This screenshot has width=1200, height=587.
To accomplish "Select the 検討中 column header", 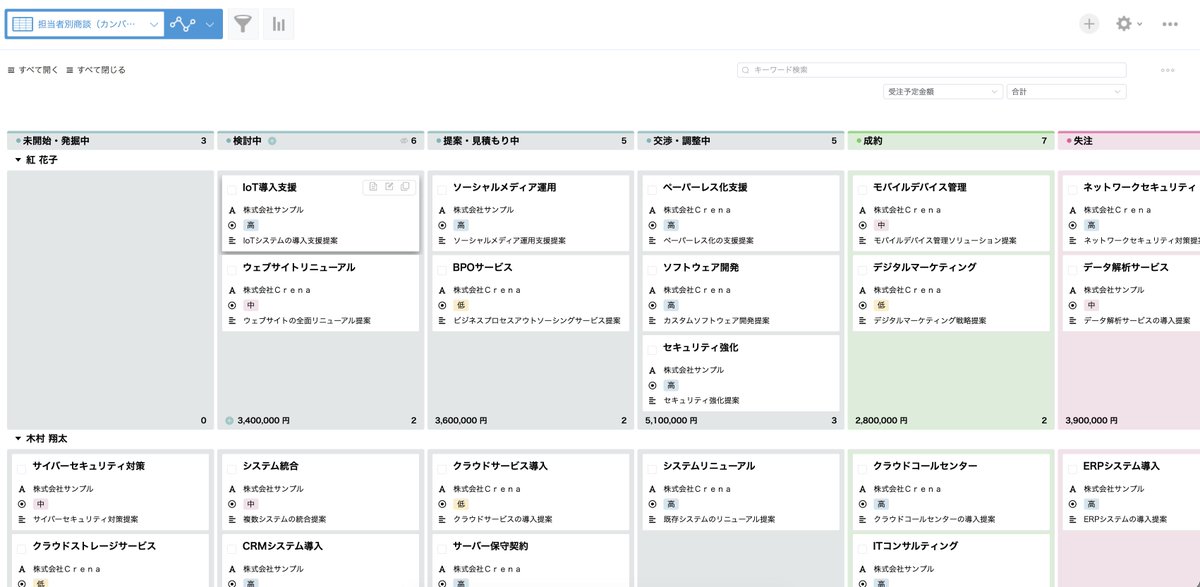I will [x=320, y=141].
